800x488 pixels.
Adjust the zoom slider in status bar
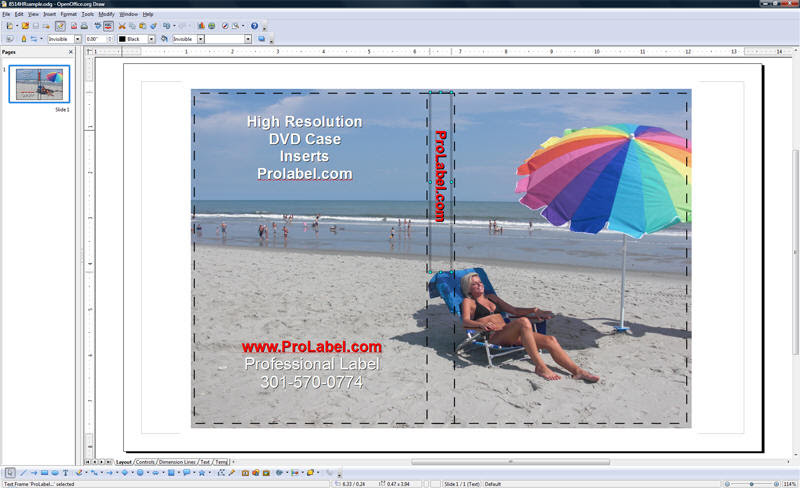point(752,483)
